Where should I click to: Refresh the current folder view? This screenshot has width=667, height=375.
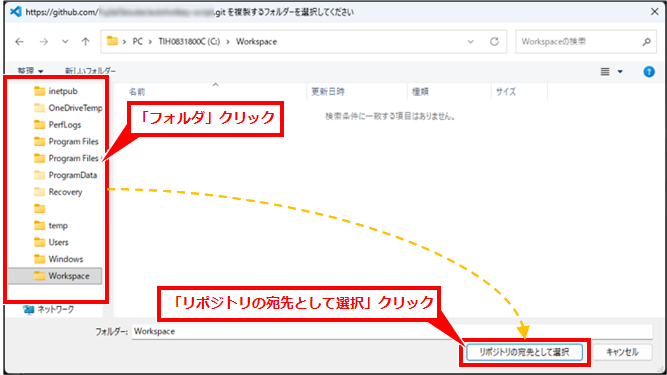point(494,42)
